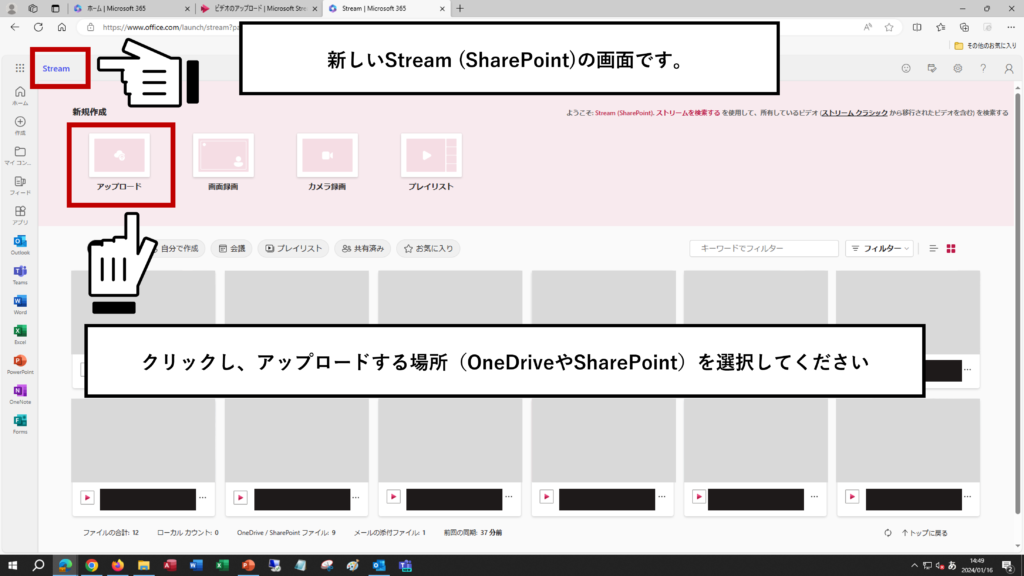Screen dimensions: 1024x576
Task: Launch Excel from the left sidebar
Action: (20, 334)
